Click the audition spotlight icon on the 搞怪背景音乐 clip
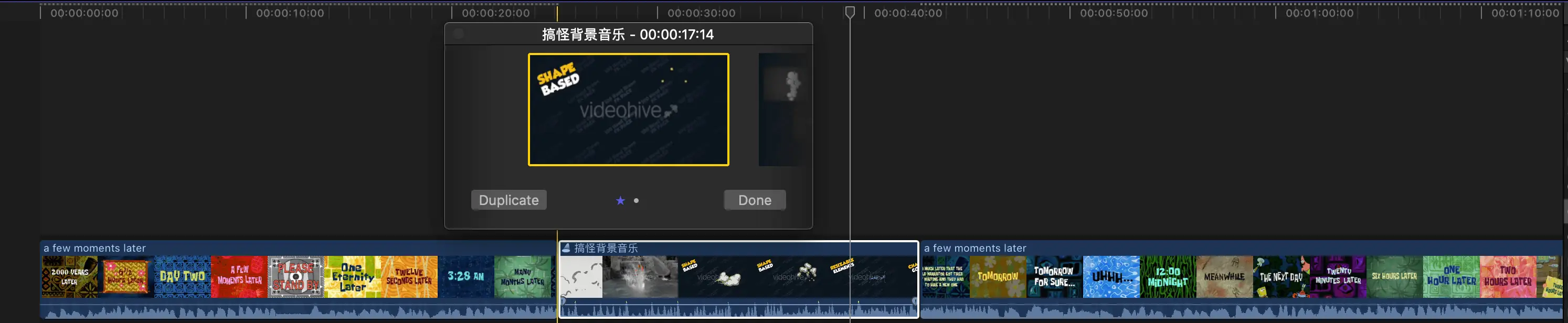Image resolution: width=1568 pixels, height=323 pixels. click(x=566, y=247)
